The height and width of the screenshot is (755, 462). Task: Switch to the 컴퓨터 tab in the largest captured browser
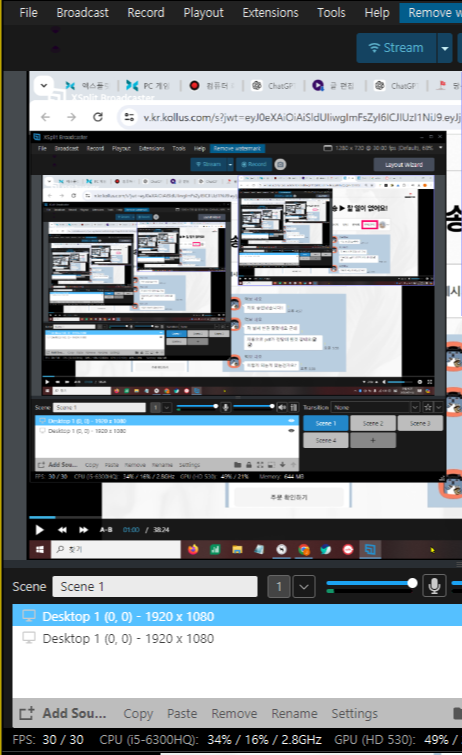coord(212,86)
